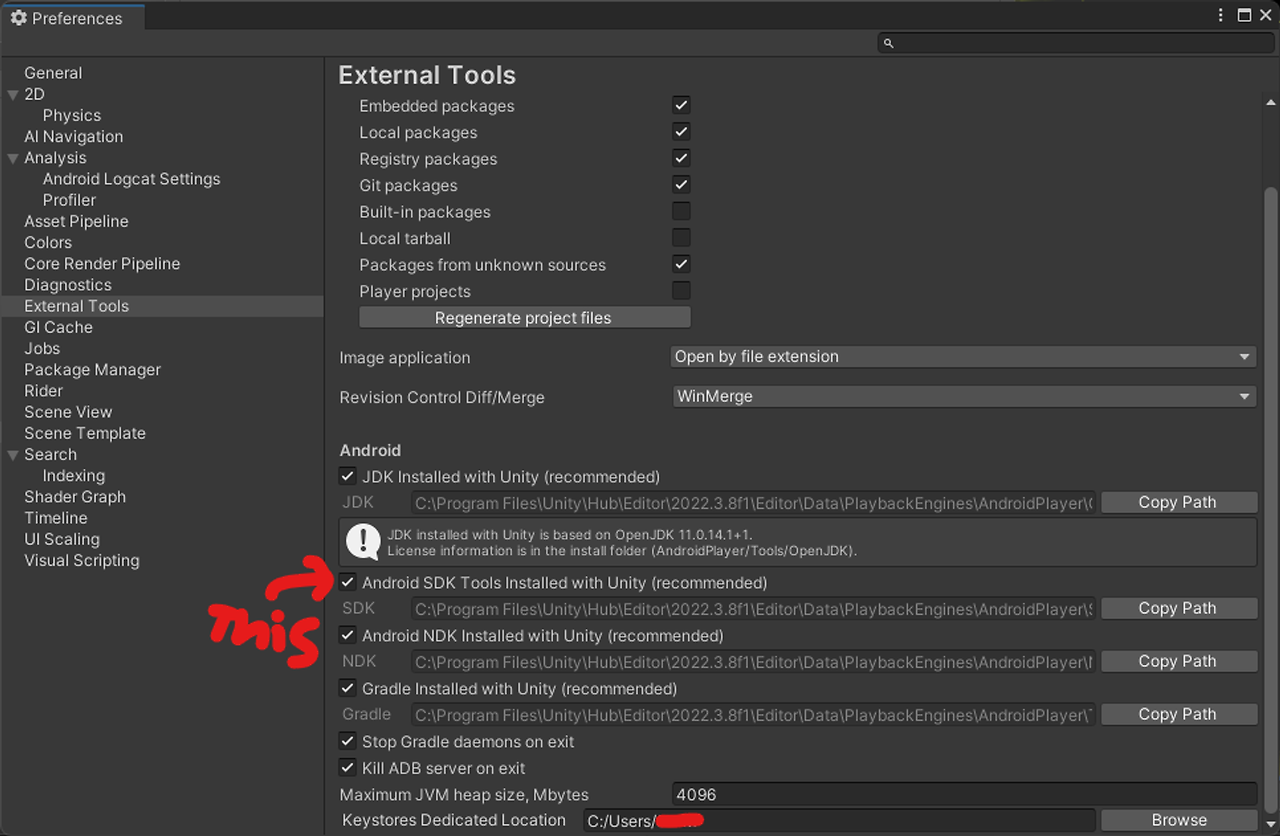
Task: Copy the Android SDK path using Copy Path
Action: tap(1178, 608)
